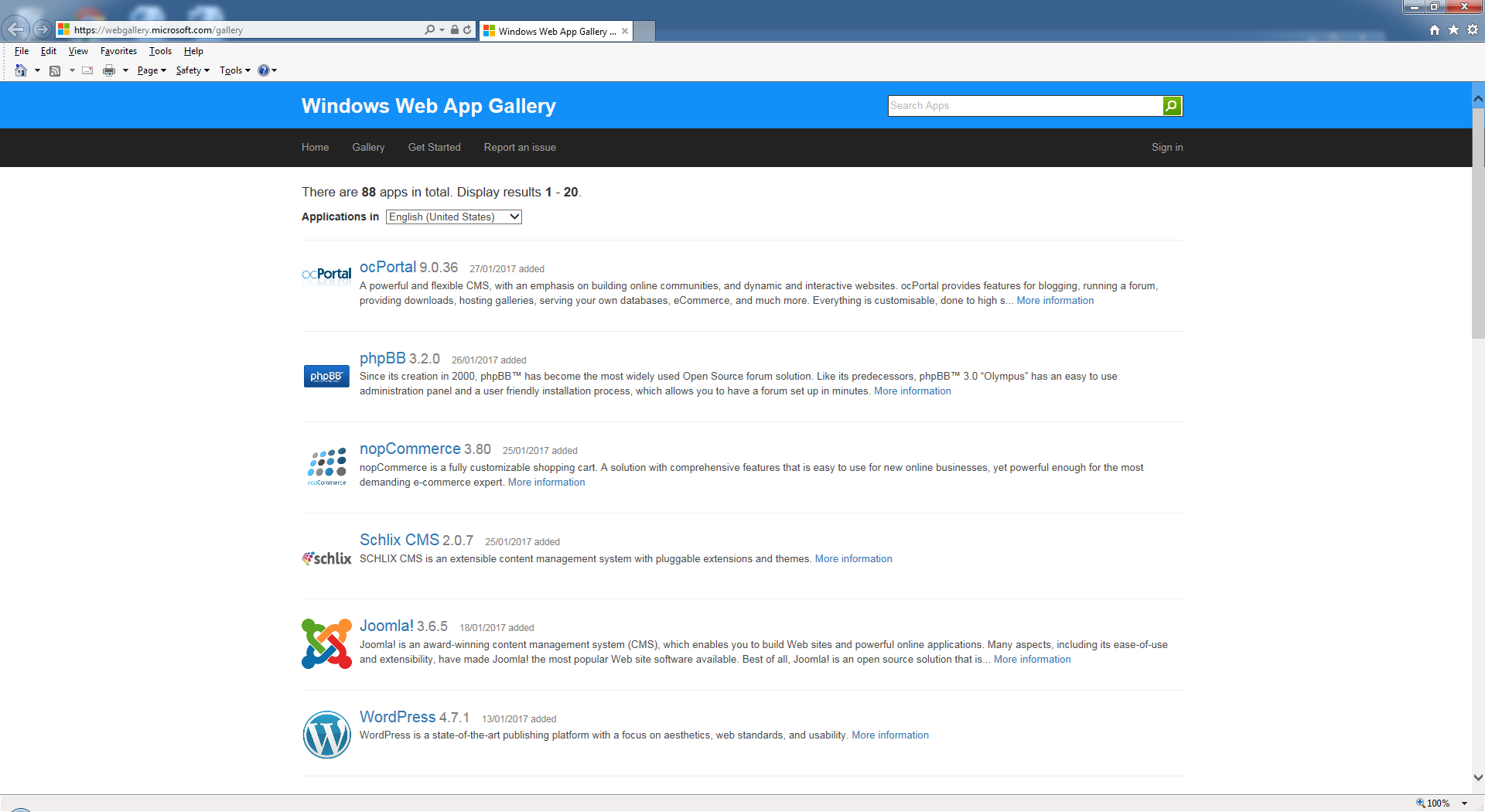
Task: Open the File menu
Action: pyautogui.click(x=22, y=51)
